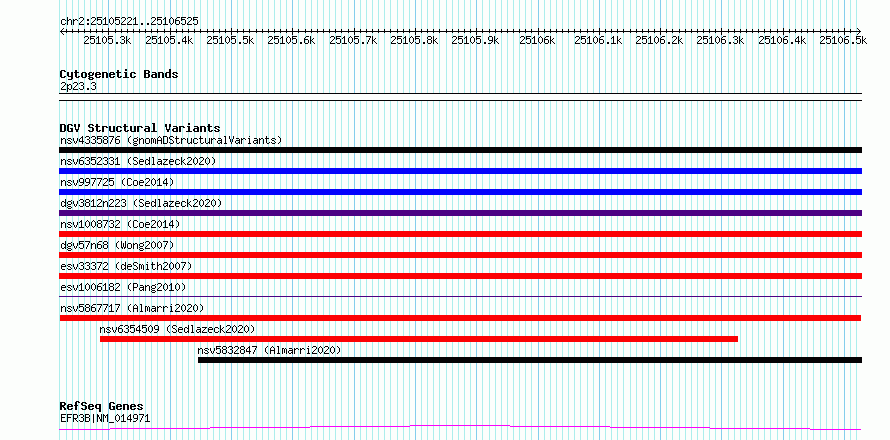Click the 25106k ruler label
Viewport: 890px width, 440px height.
[537, 40]
